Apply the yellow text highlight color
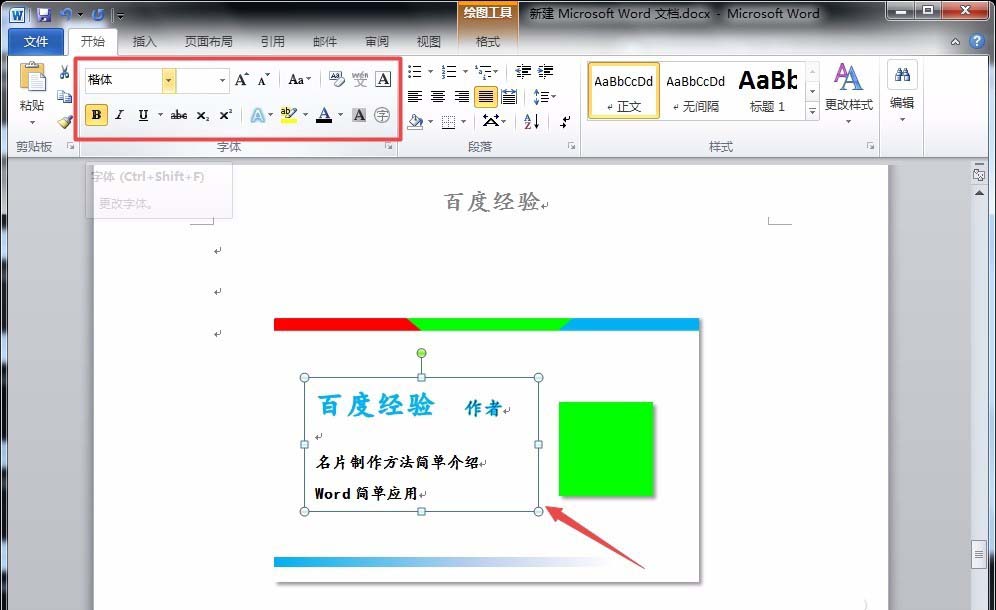Screen dimensions: 996x610 point(289,115)
